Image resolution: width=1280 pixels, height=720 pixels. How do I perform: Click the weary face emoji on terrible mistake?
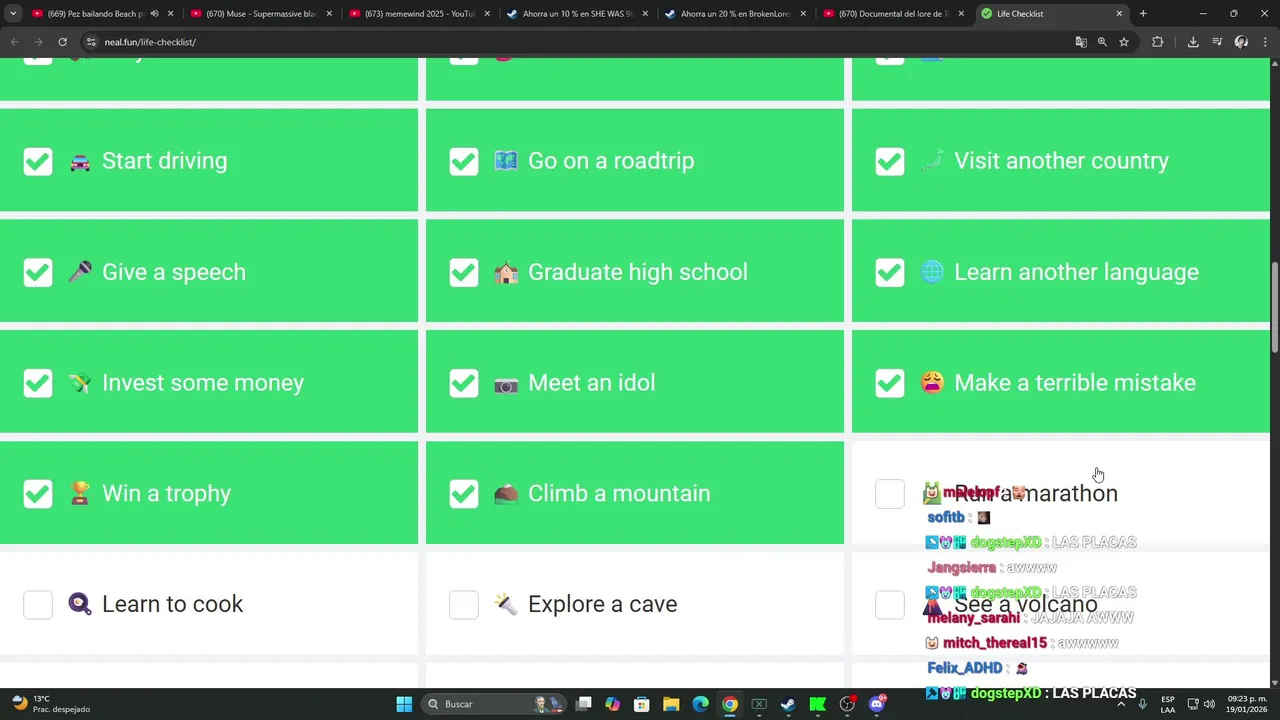point(932,383)
